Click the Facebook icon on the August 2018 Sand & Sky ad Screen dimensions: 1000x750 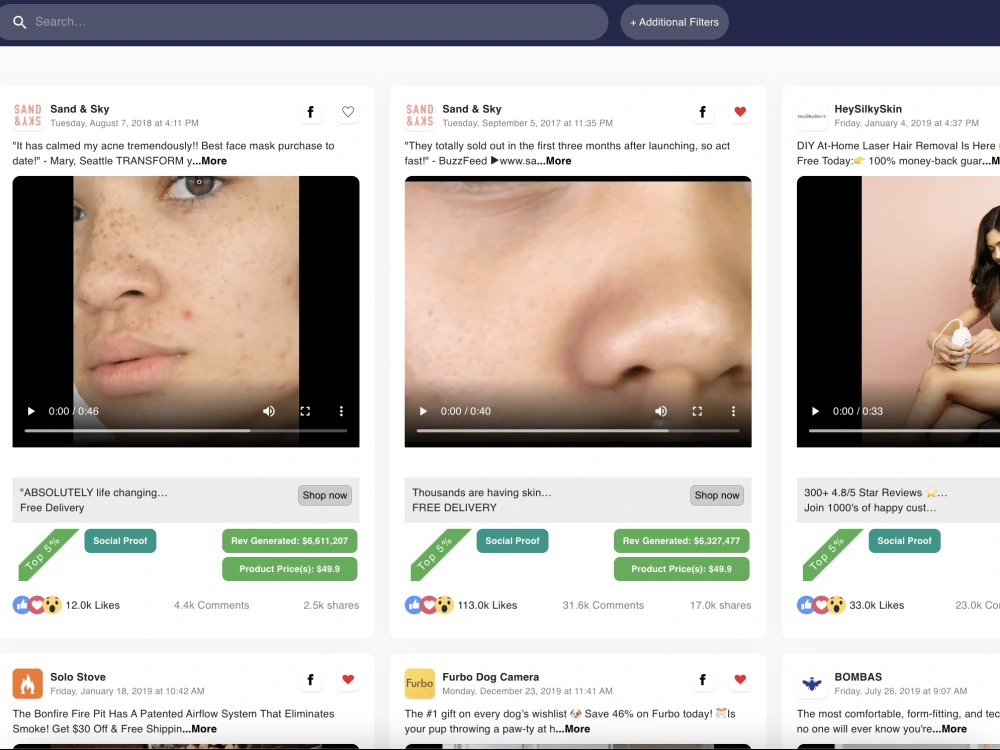[311, 112]
